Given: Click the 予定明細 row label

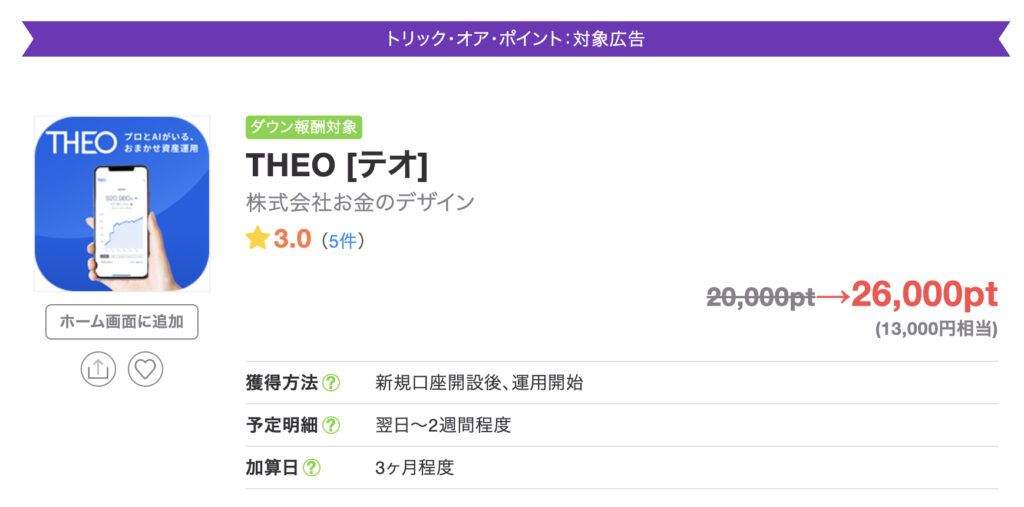Looking at the screenshot, I should coord(281,425).
